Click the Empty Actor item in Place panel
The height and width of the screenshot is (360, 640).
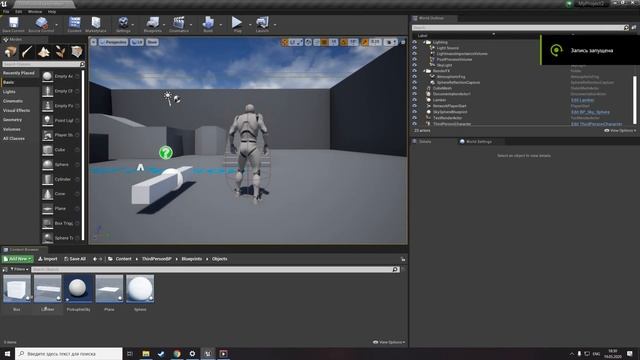[x=61, y=76]
